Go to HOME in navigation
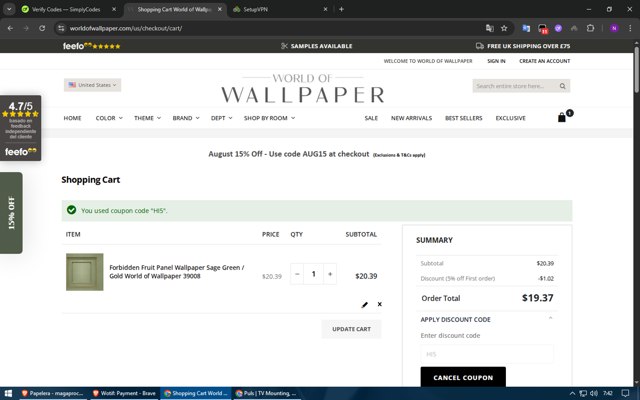This screenshot has width=640, height=400. coord(72,118)
